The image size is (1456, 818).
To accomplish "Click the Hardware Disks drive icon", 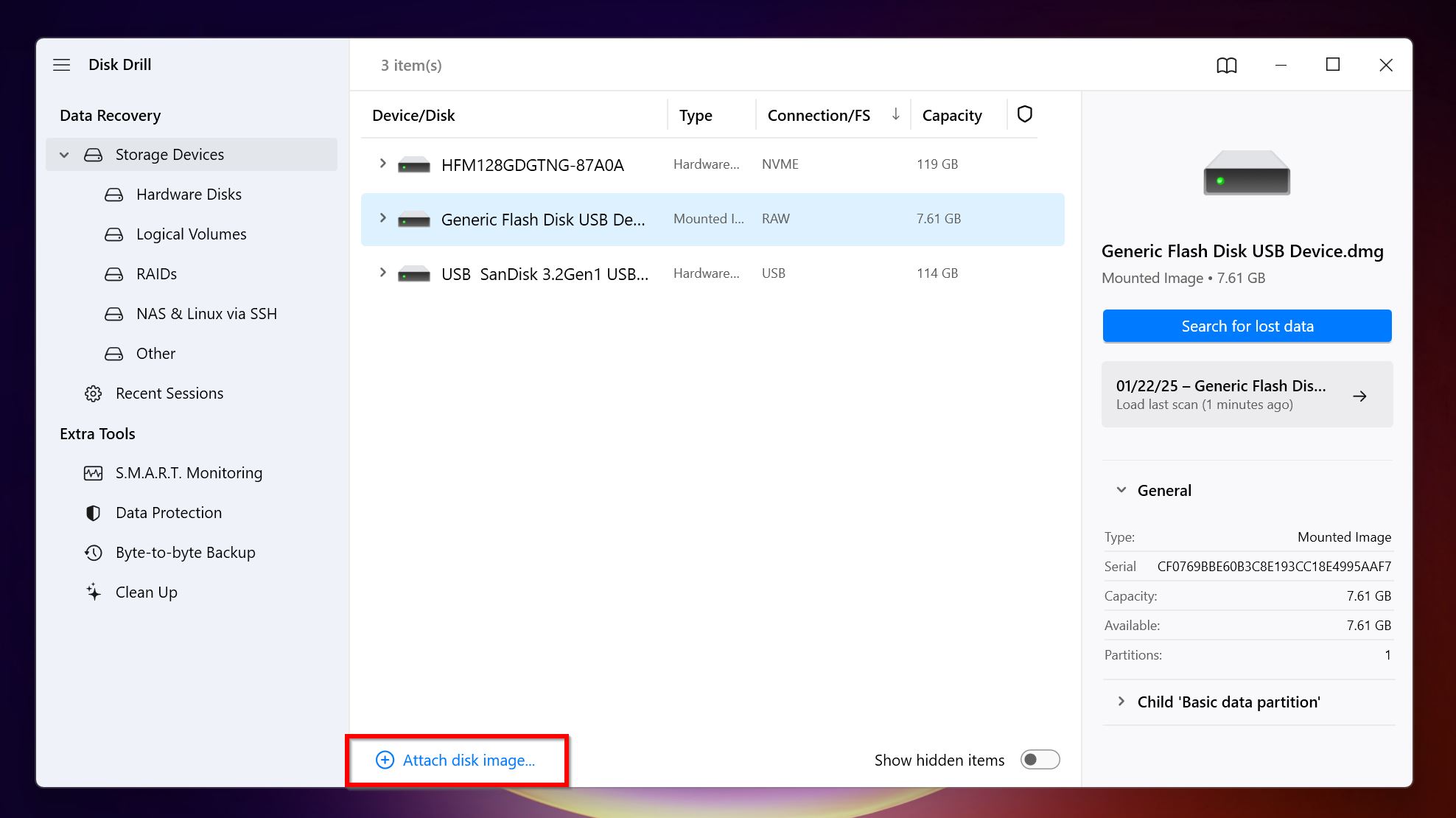I will click(114, 195).
